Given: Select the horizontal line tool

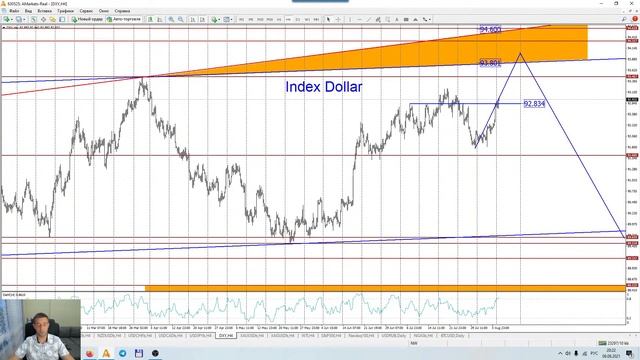Looking at the screenshot, I should pyautogui.click(x=359, y=19).
